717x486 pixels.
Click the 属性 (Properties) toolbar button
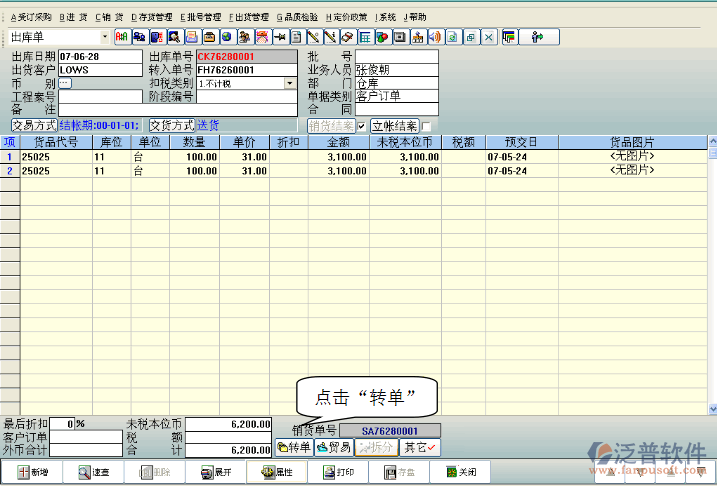point(276,472)
